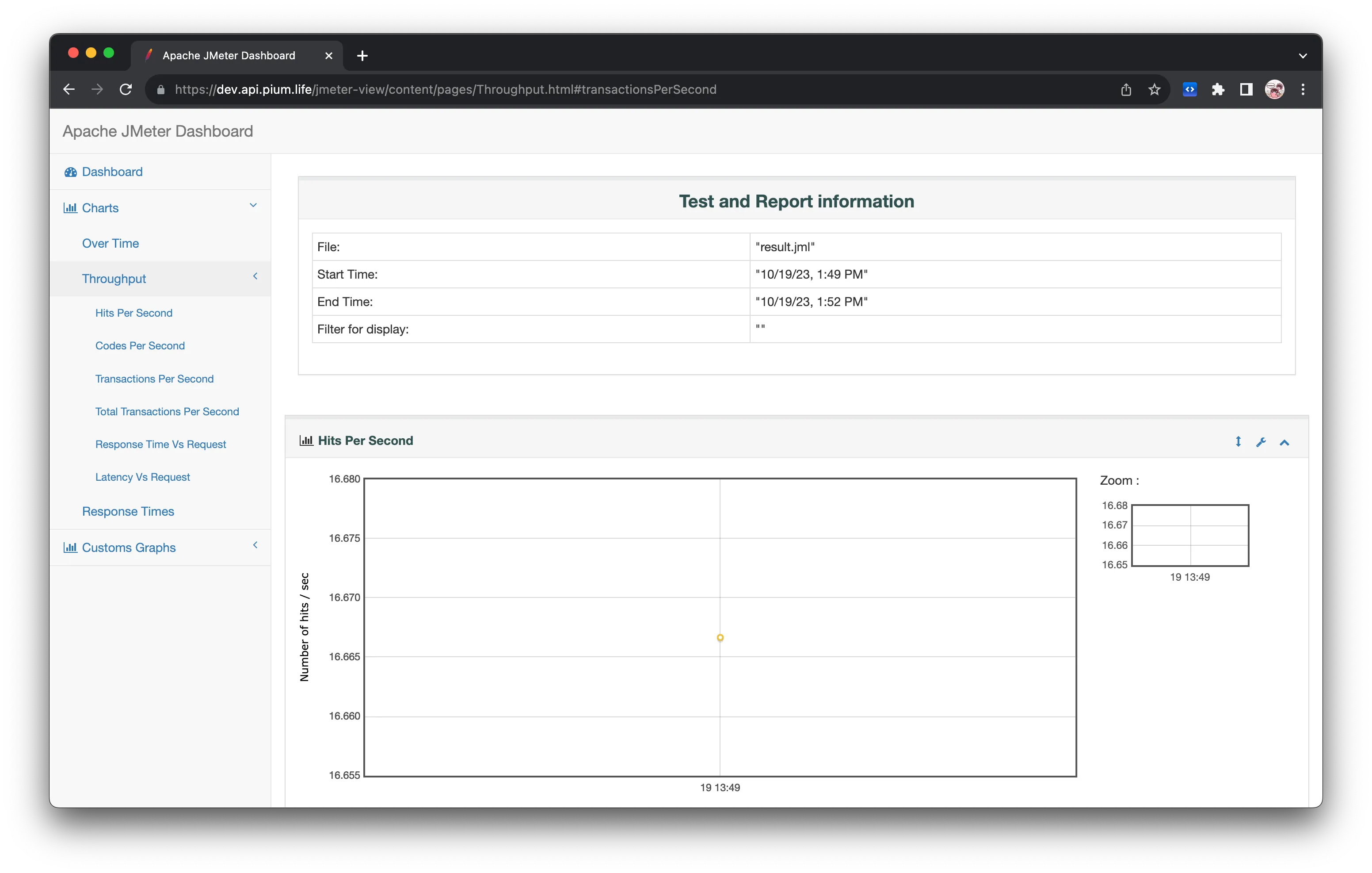Expand the Customs Graphs section
Viewport: 1372px width, 873px height.
point(129,548)
